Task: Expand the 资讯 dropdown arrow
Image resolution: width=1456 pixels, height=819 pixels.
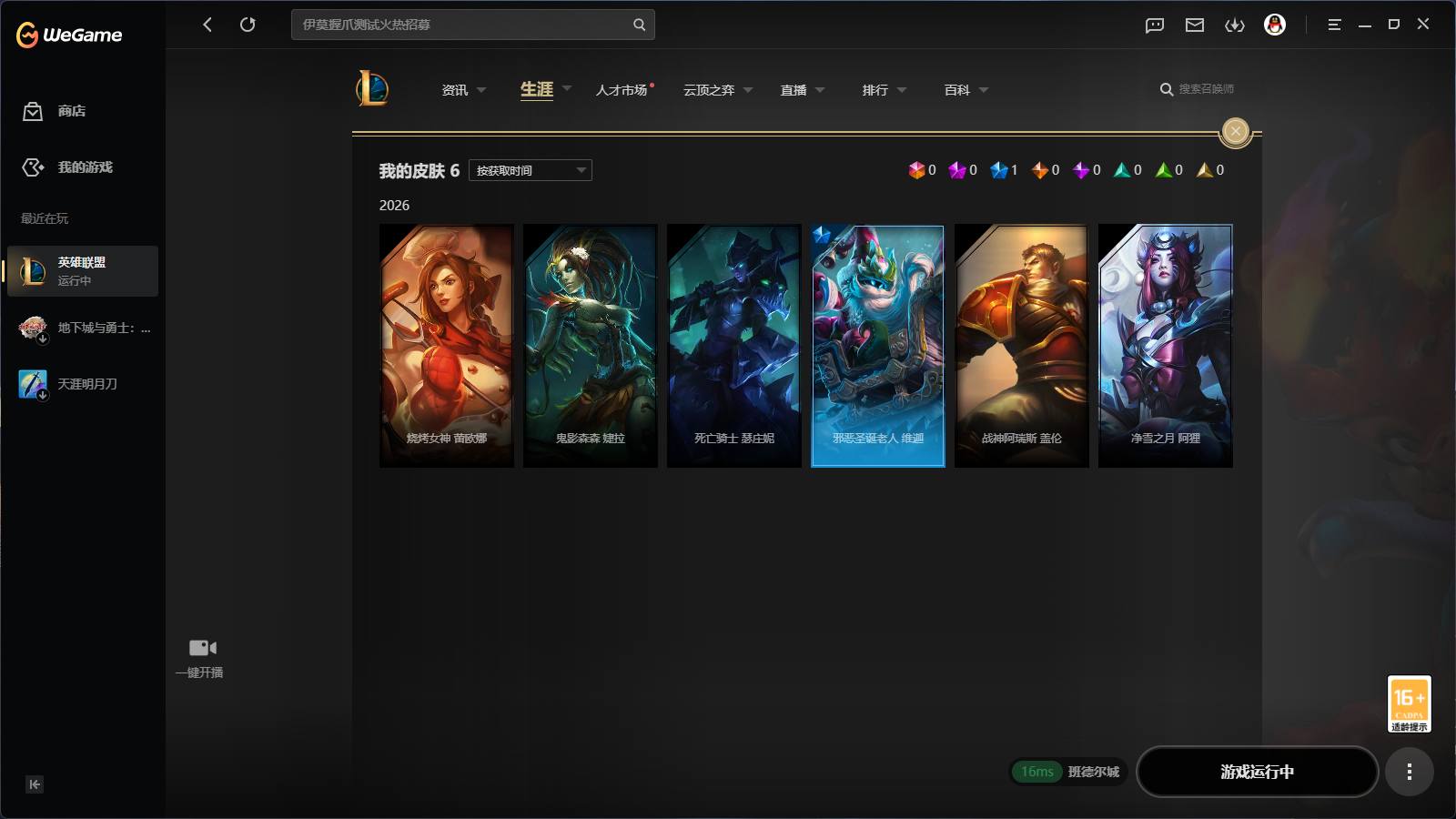Action: (x=481, y=90)
